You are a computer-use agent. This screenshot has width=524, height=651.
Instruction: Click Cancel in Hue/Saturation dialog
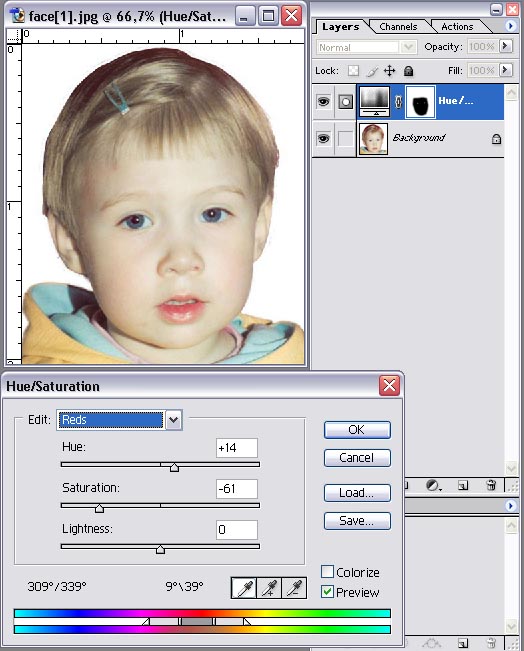pos(357,458)
